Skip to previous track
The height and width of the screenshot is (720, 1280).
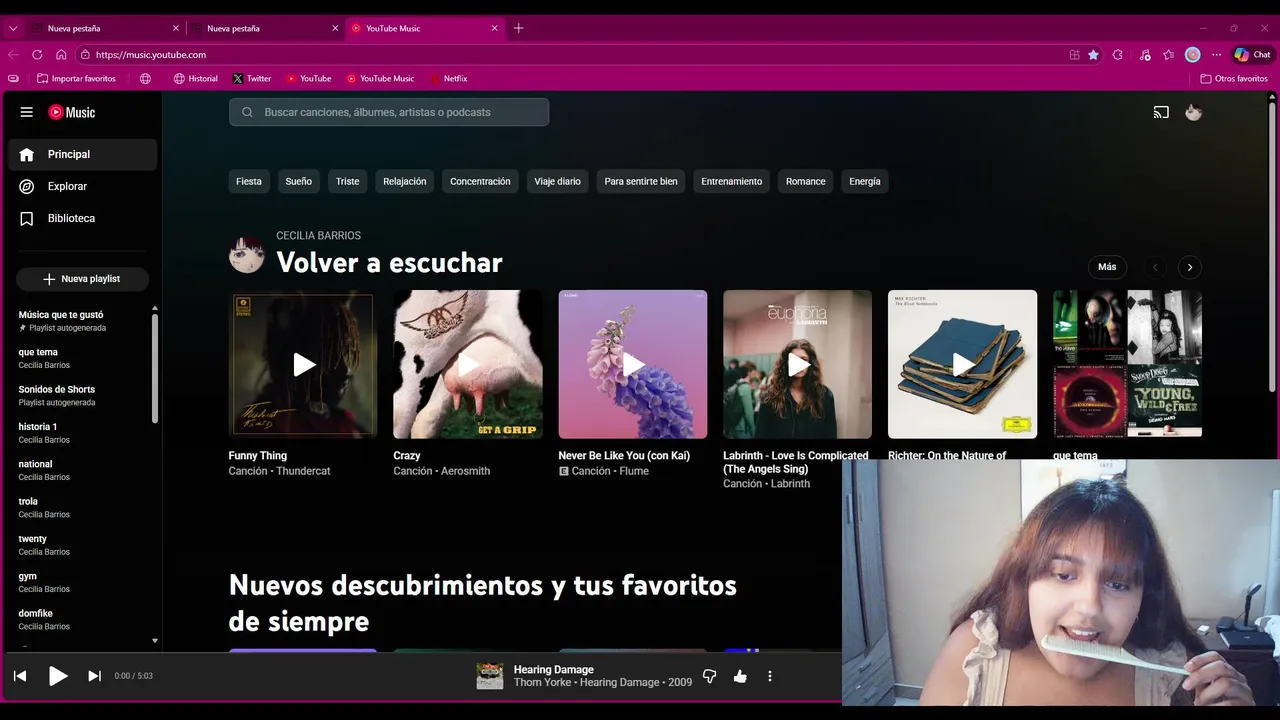(x=20, y=676)
